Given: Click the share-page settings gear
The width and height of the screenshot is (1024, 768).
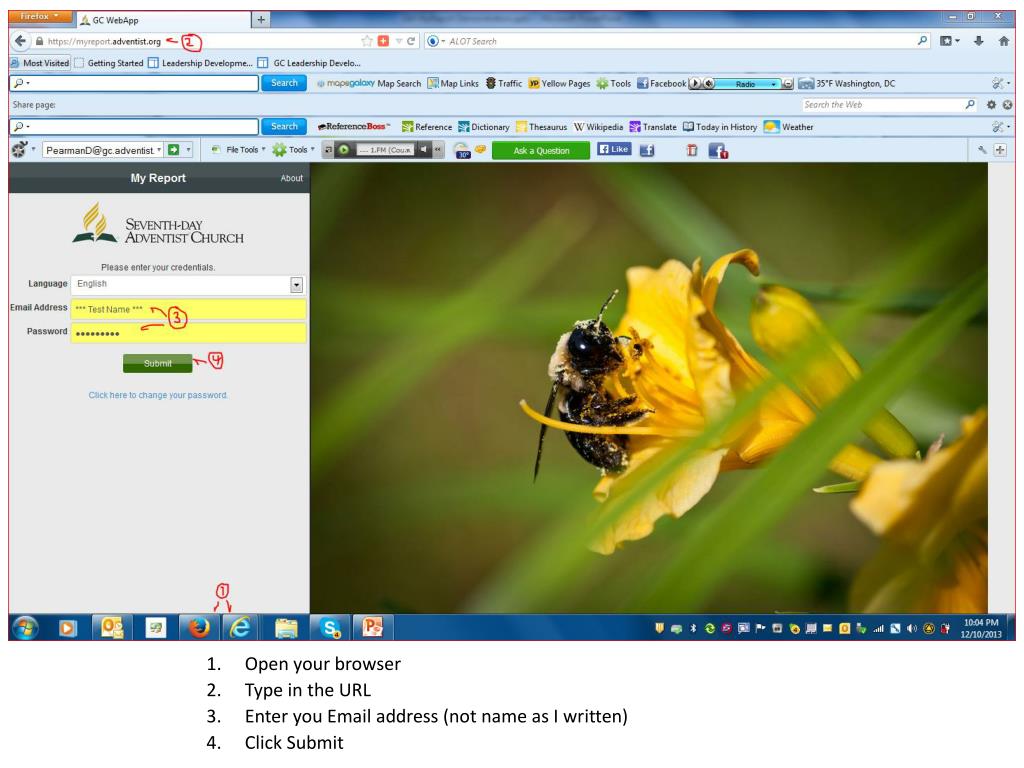Looking at the screenshot, I should 991,104.
